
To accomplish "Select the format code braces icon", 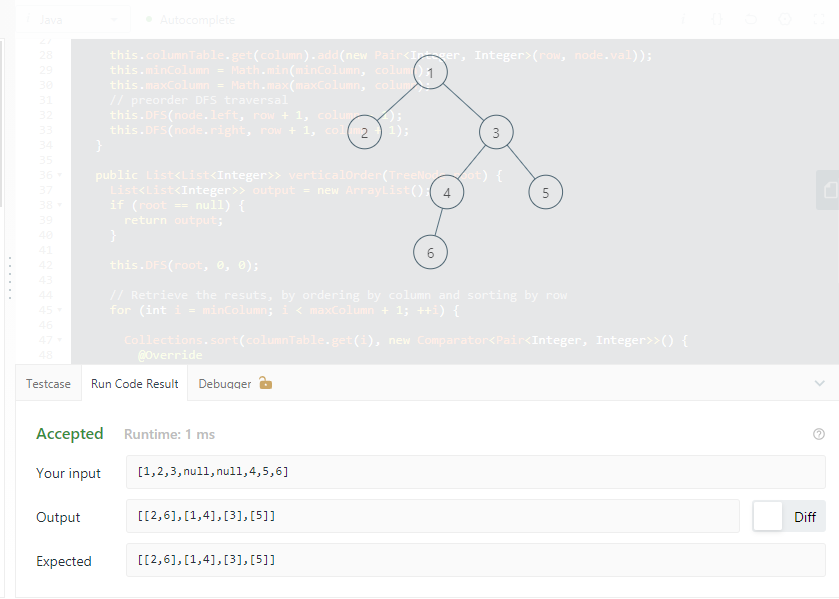I will [x=717, y=18].
